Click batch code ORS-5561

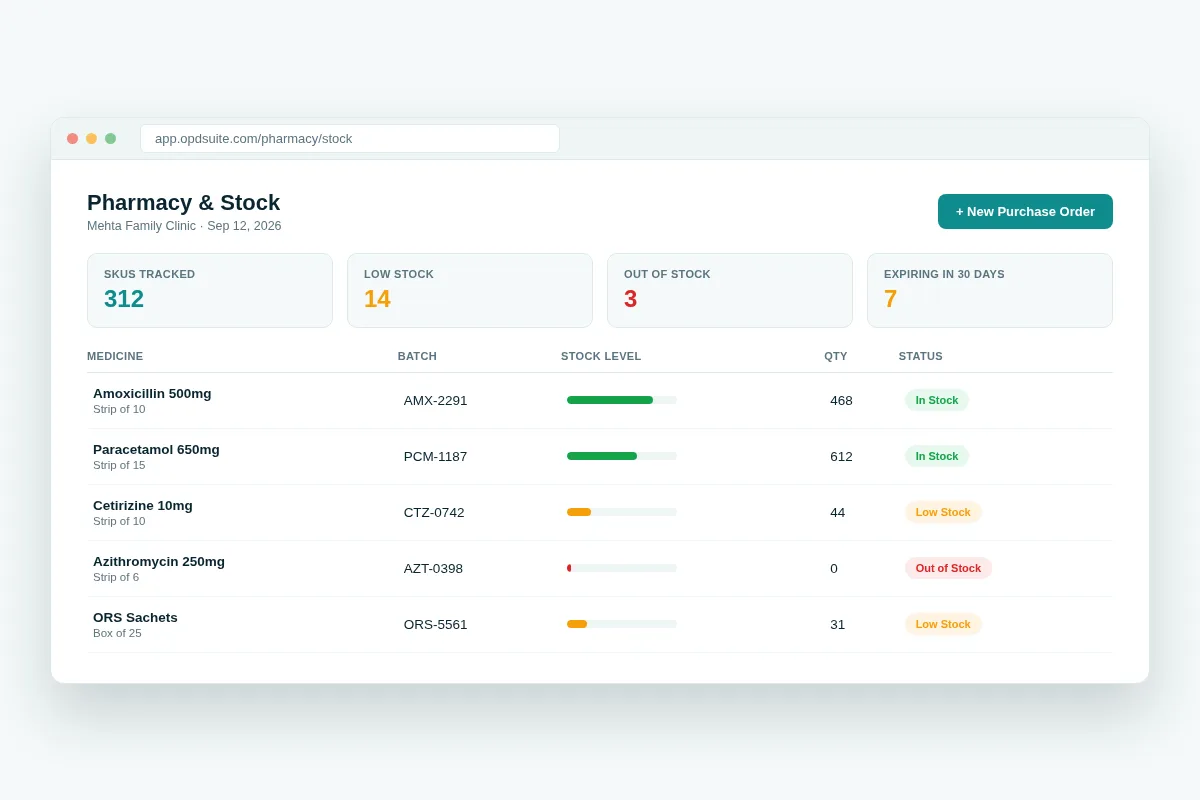(x=436, y=624)
